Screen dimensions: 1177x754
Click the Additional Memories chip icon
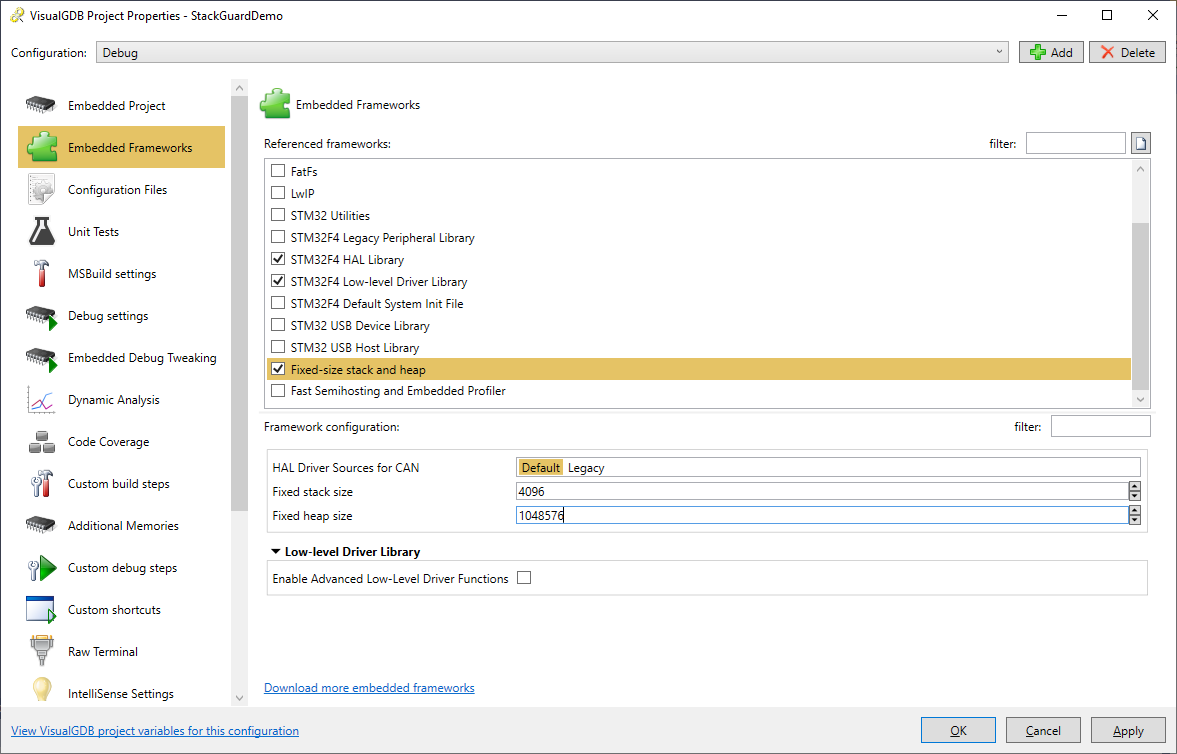click(41, 525)
